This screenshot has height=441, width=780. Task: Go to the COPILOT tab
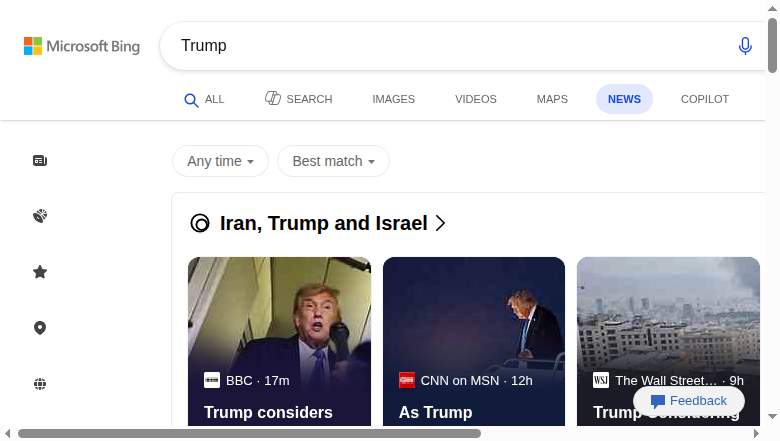[705, 99]
